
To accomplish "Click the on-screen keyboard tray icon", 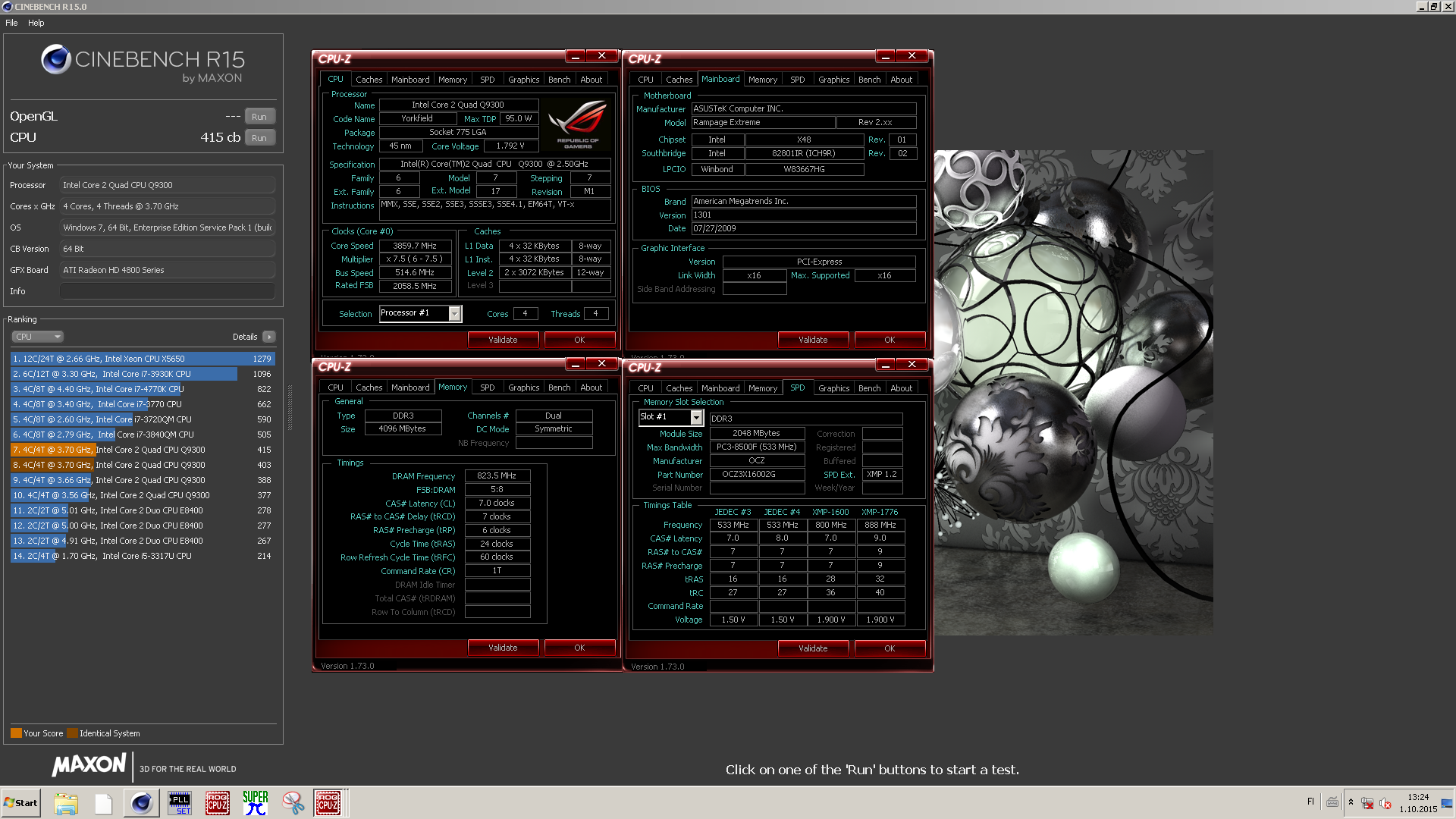I will pos(1332,802).
